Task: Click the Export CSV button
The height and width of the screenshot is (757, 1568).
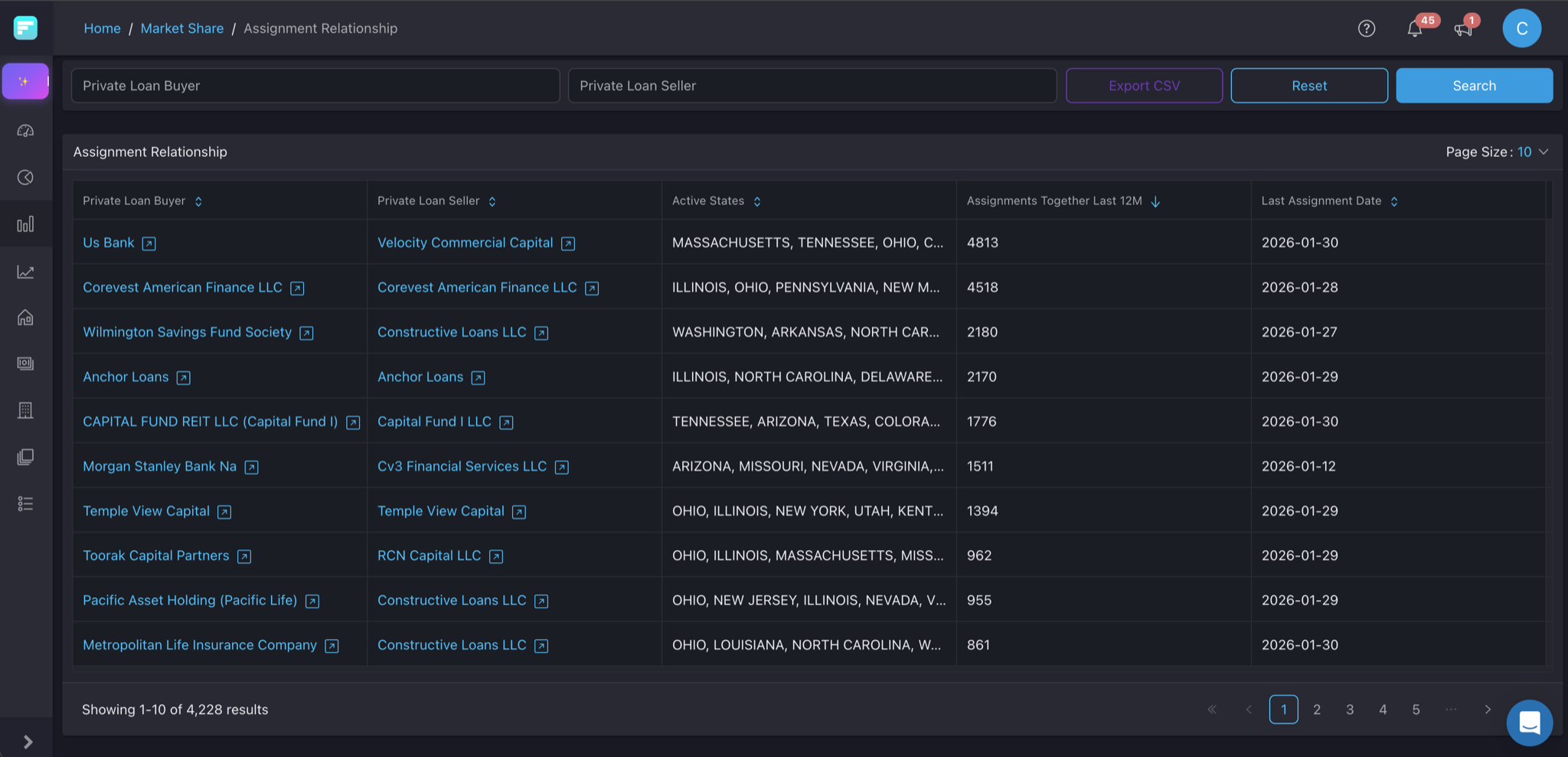Action: pyautogui.click(x=1144, y=86)
